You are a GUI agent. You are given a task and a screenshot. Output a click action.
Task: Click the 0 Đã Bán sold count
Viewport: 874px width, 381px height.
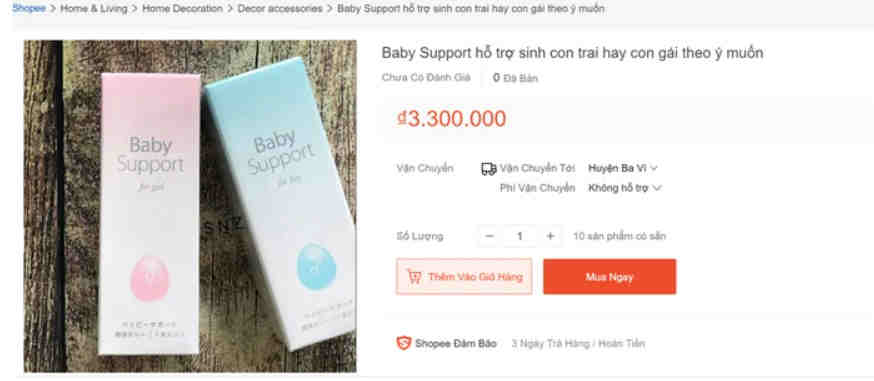516,78
